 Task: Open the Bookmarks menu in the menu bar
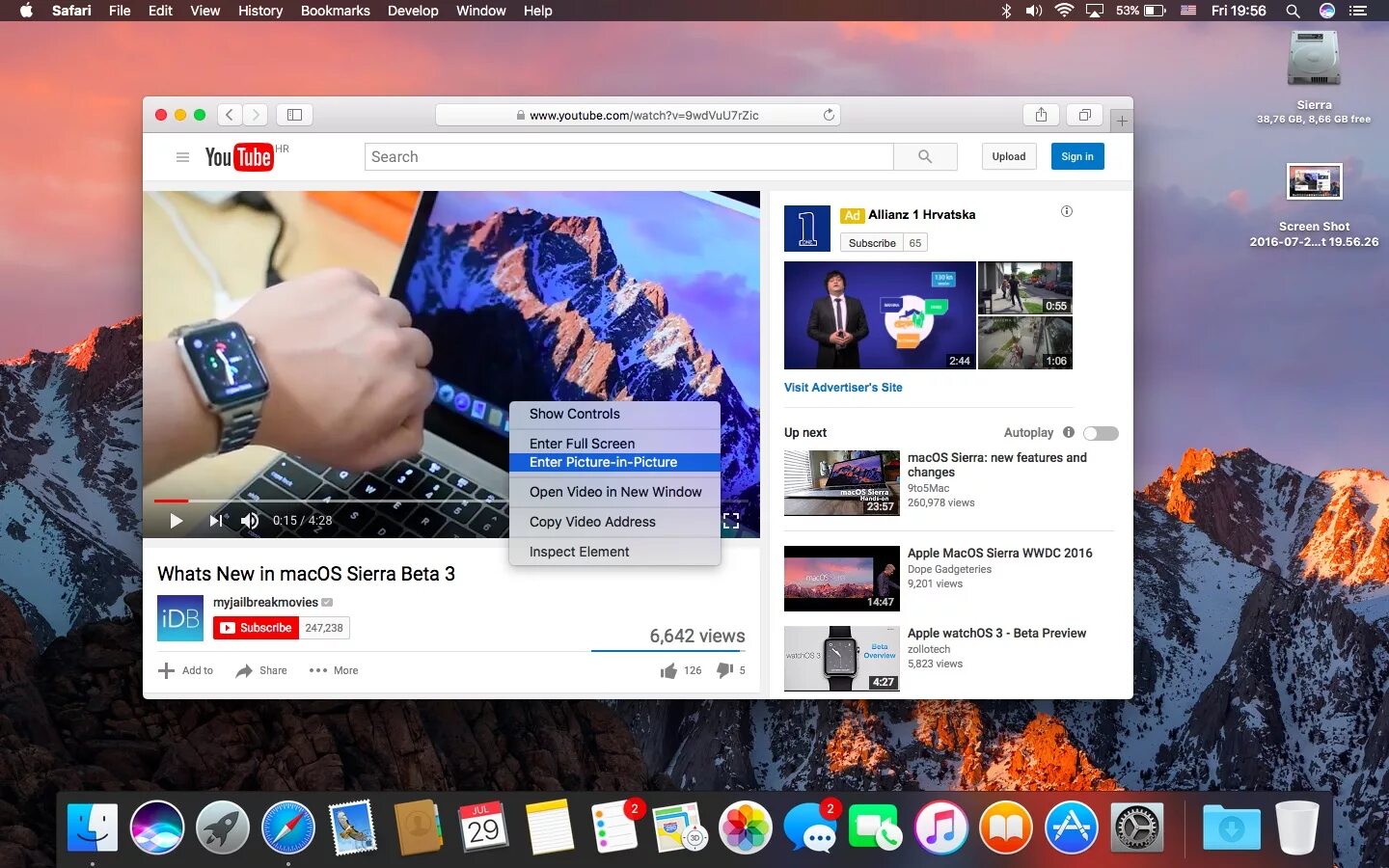point(335,11)
